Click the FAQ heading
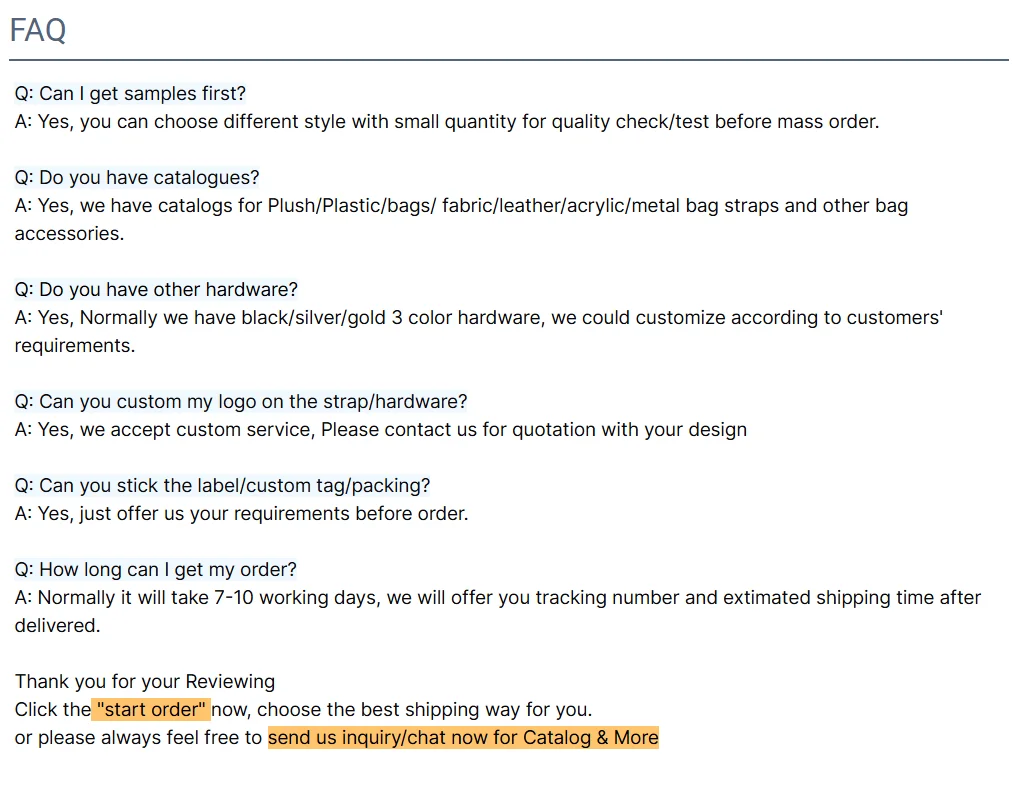 (38, 30)
